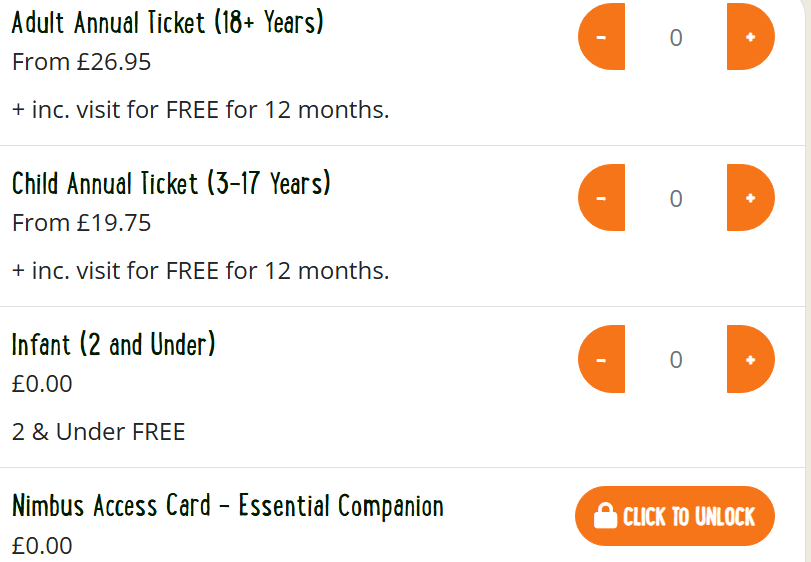Decrease Adult Annual Ticket quantity with minus

pyautogui.click(x=601, y=37)
